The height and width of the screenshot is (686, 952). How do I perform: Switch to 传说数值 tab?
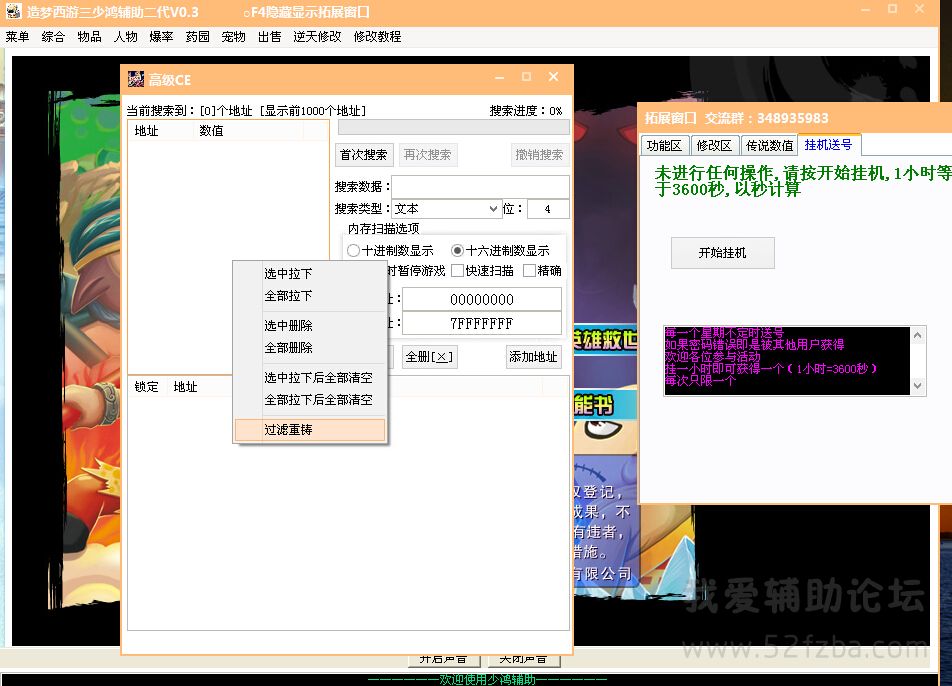pyautogui.click(x=769, y=146)
